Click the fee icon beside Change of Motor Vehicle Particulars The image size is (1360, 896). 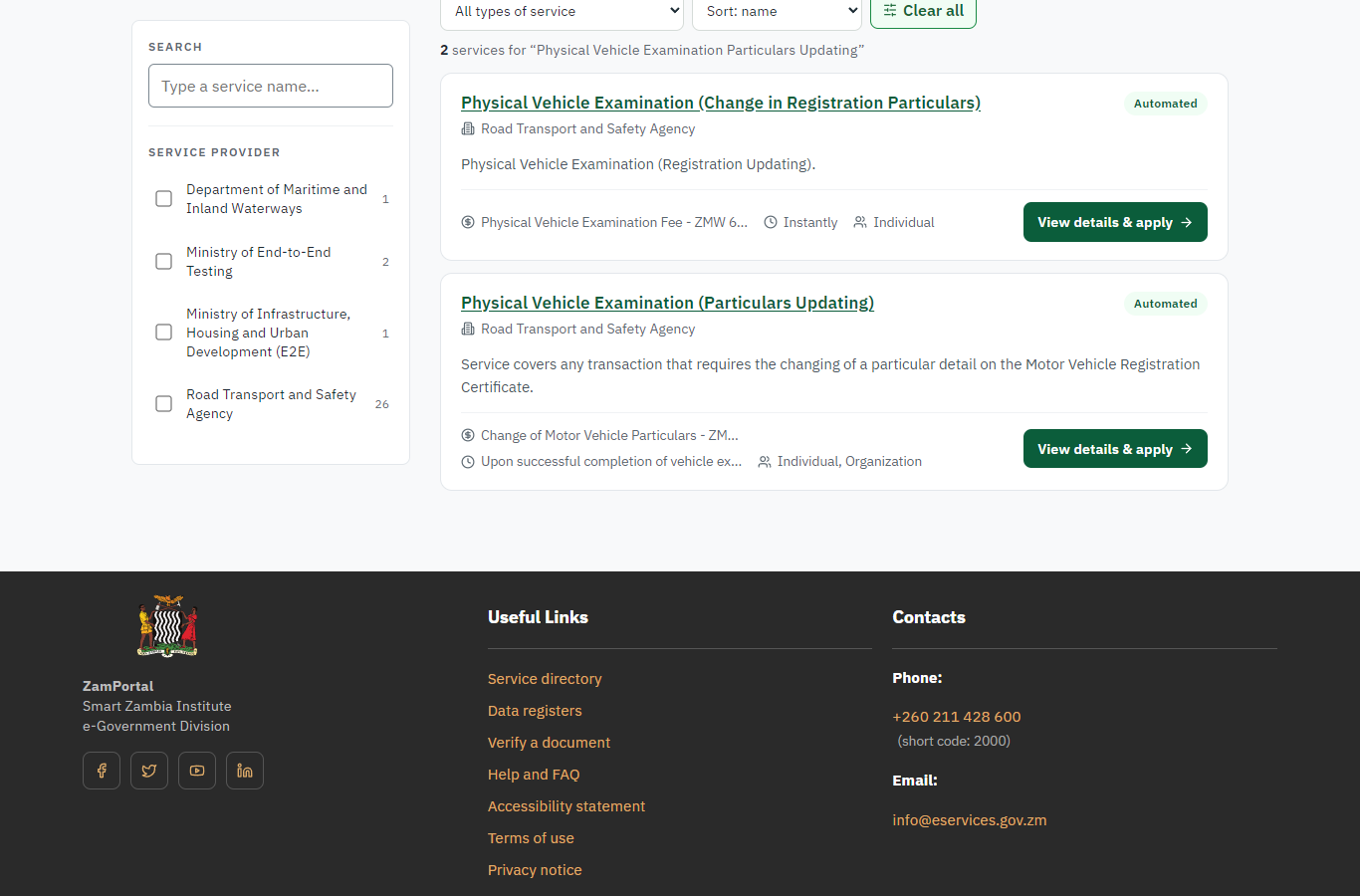pos(468,435)
